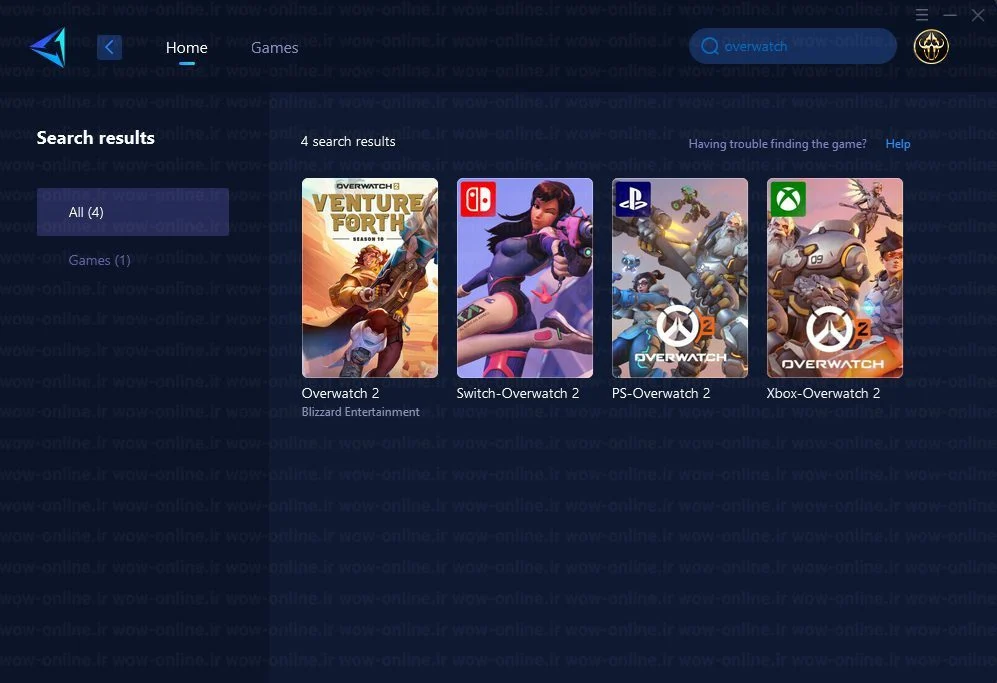Open the Xbox-Overwatch 2 cover art
This screenshot has height=683, width=997.
click(x=835, y=278)
